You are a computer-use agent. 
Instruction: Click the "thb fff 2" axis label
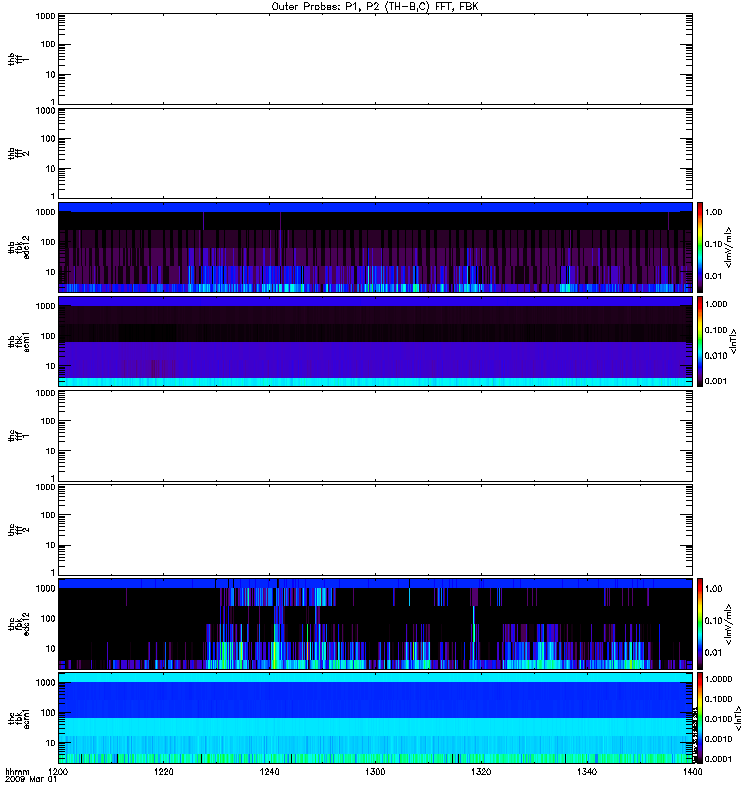18,153
